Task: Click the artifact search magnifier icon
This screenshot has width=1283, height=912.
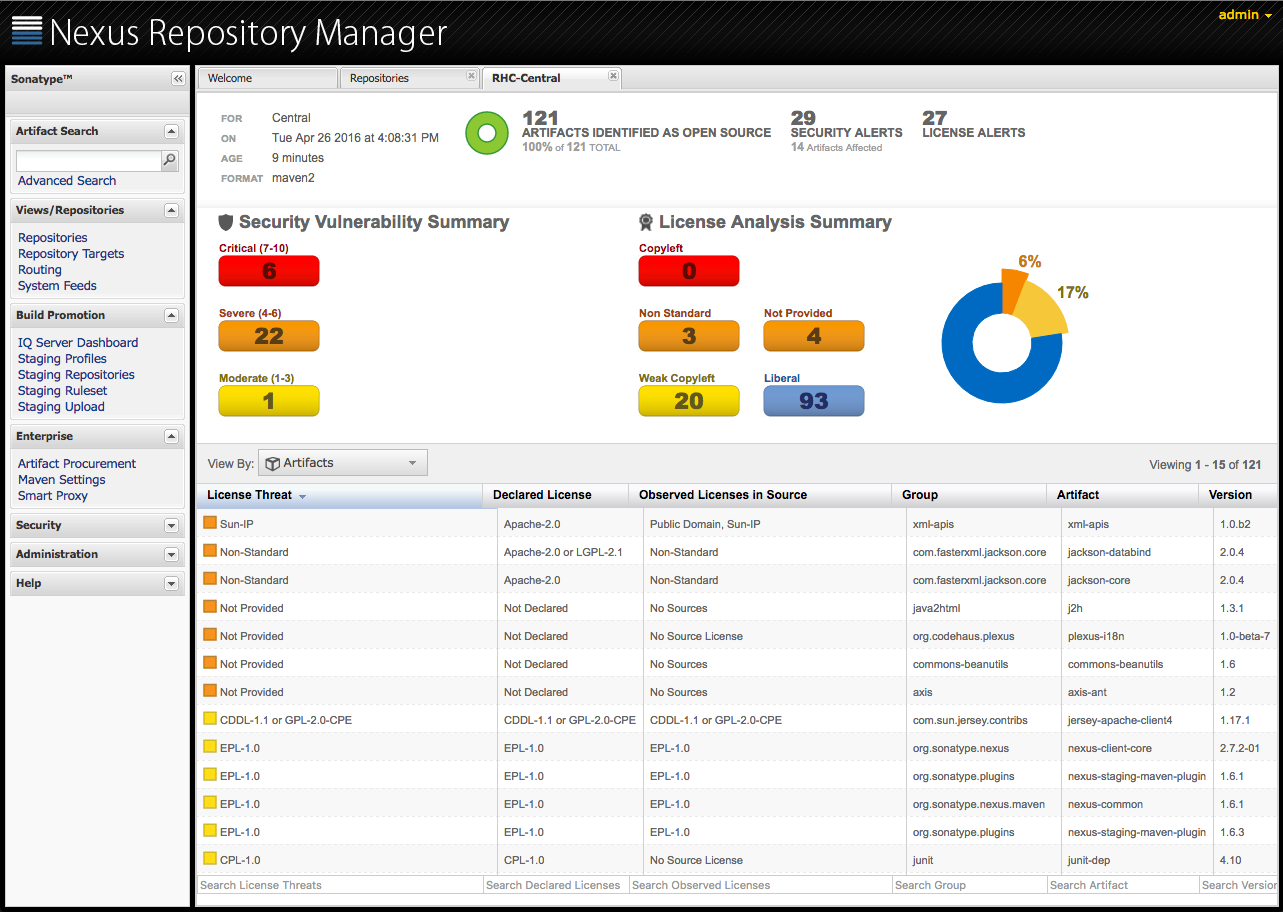Action: click(170, 160)
